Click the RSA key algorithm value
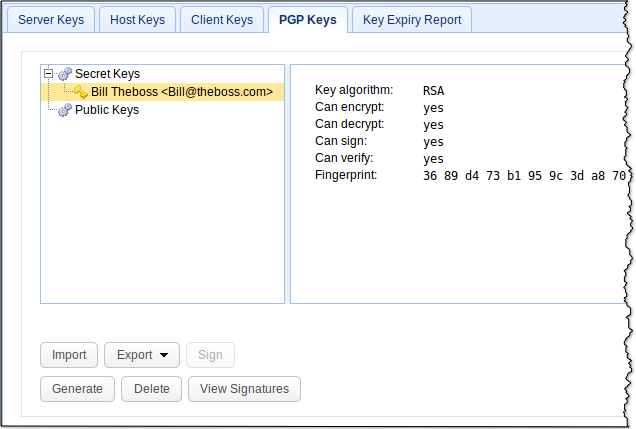The image size is (636, 429). (434, 91)
